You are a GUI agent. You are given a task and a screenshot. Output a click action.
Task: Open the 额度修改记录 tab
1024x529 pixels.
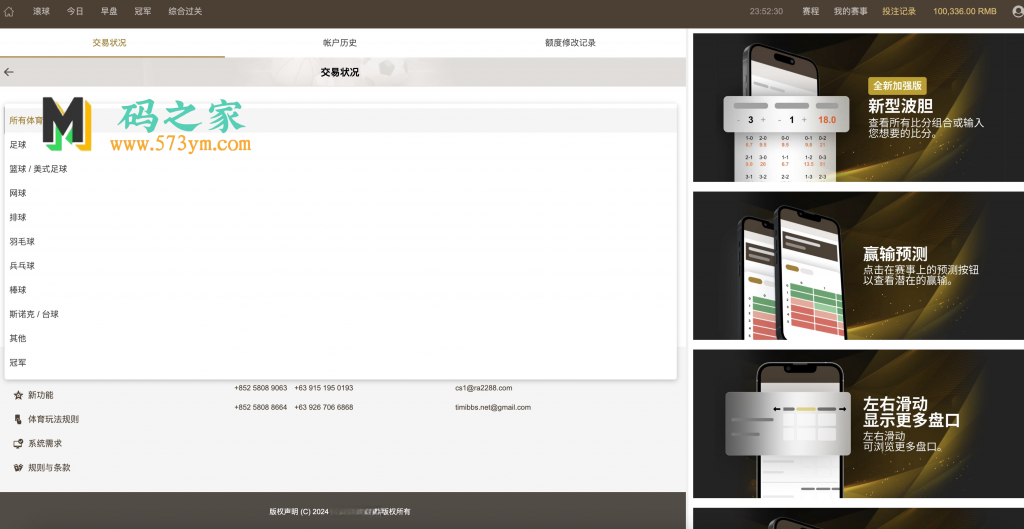(x=570, y=43)
